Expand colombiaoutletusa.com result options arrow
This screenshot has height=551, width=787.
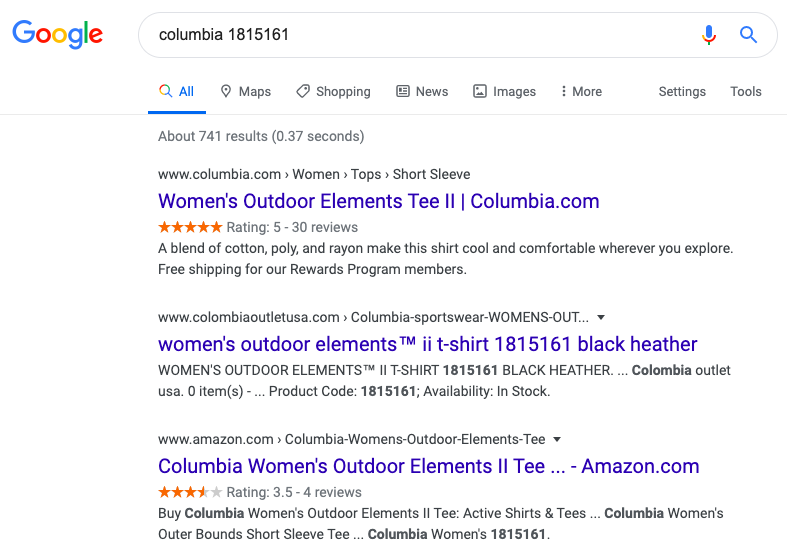pyautogui.click(x=600, y=317)
